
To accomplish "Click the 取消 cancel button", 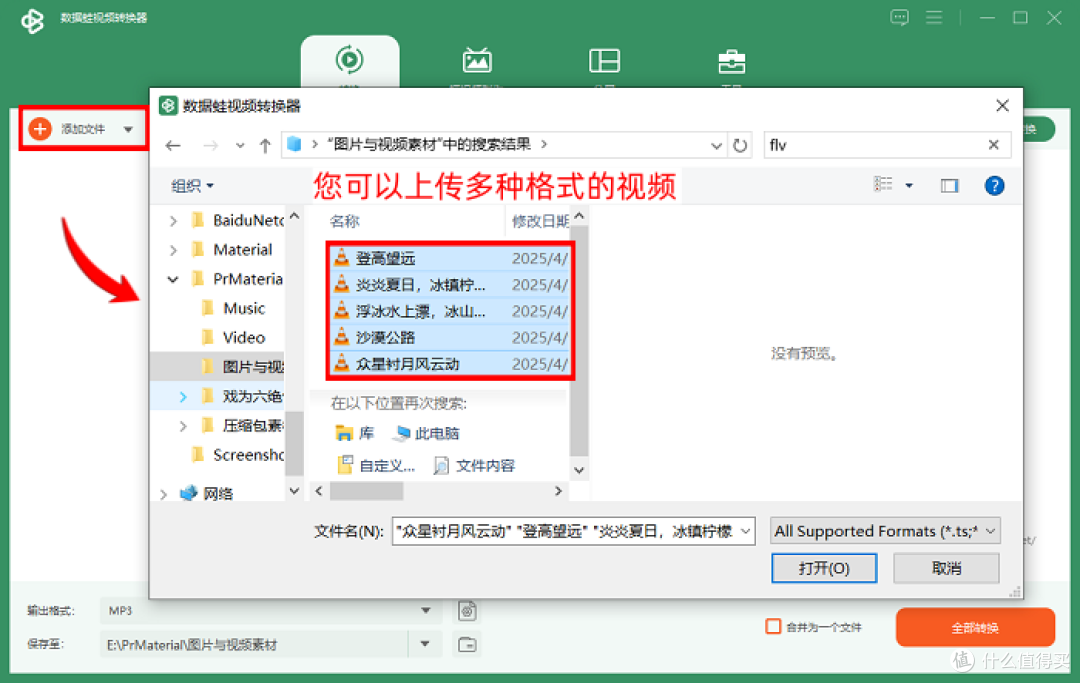I will (946, 568).
